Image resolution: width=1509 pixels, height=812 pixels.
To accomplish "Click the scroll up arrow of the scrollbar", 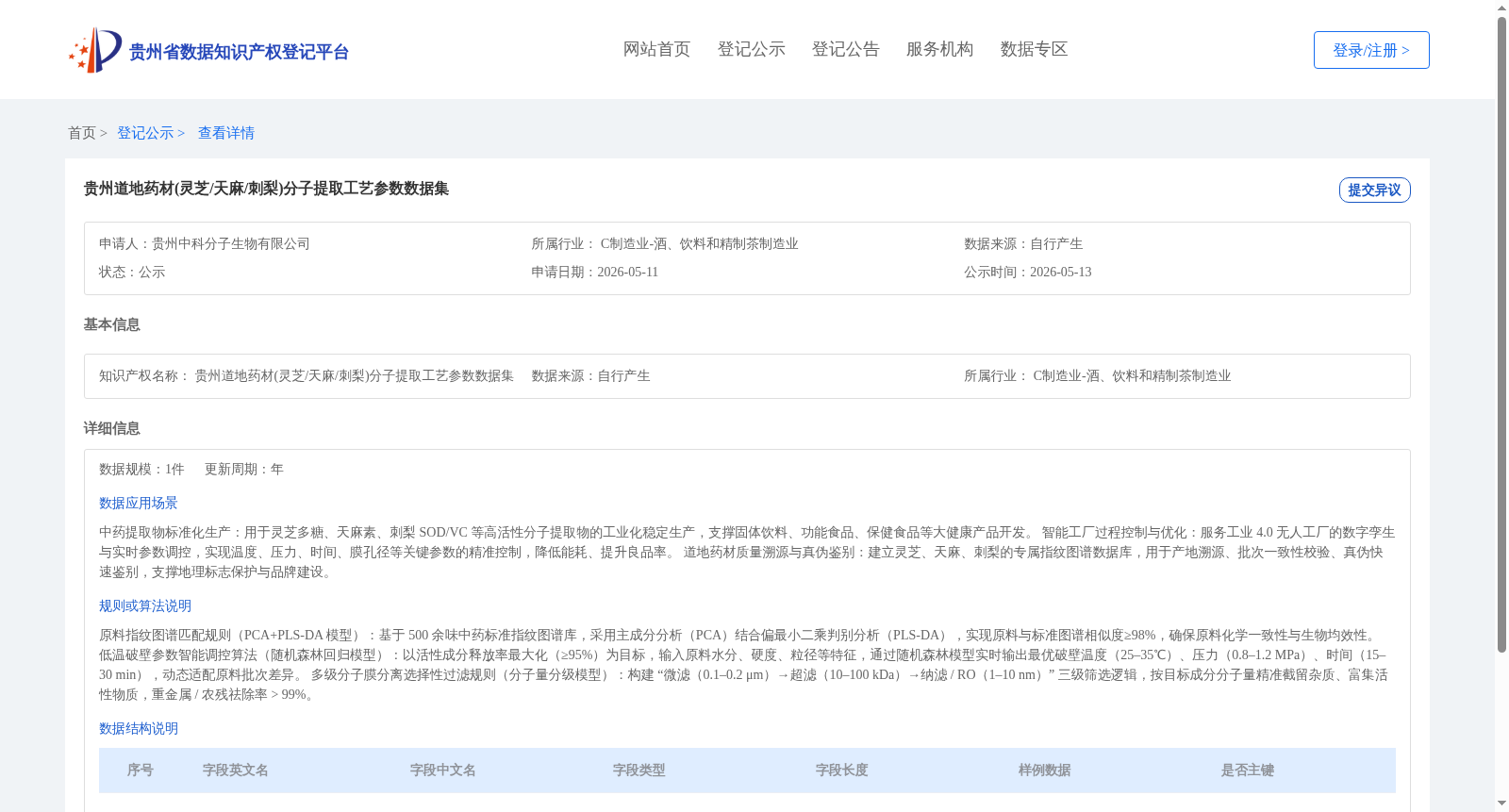I will click(1501, 8).
